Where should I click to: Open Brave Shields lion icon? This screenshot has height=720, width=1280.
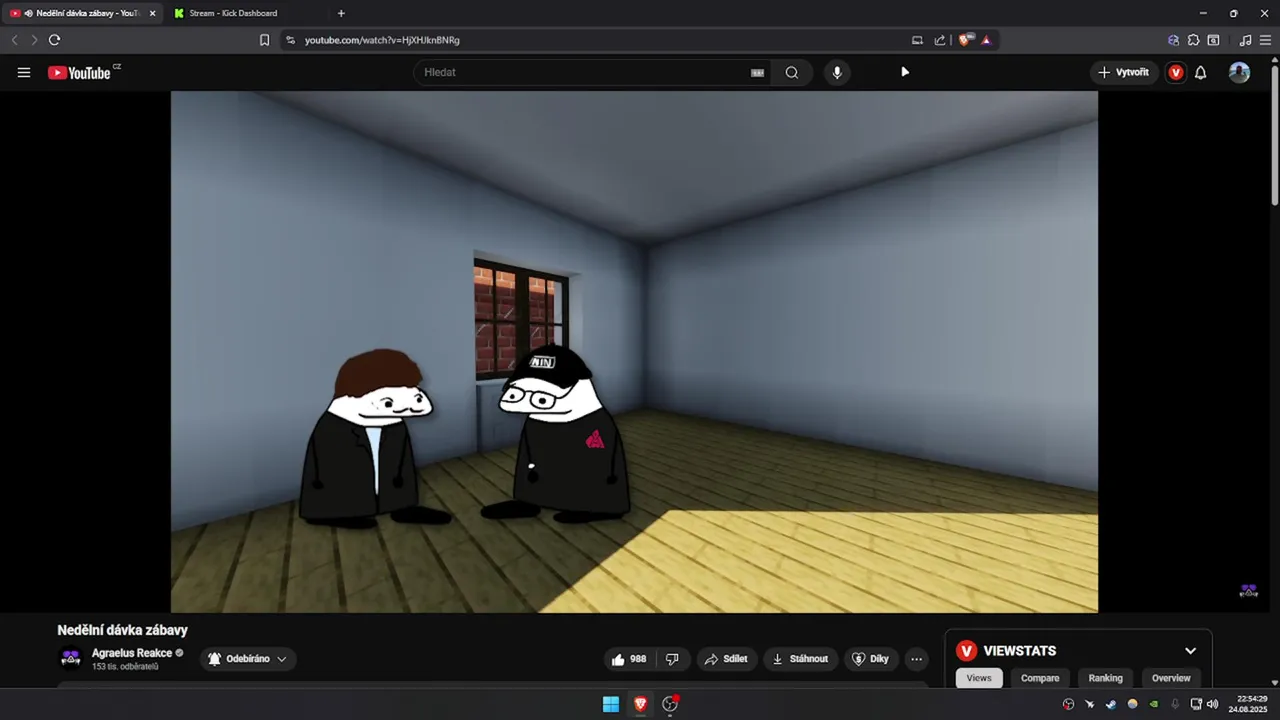(x=965, y=40)
